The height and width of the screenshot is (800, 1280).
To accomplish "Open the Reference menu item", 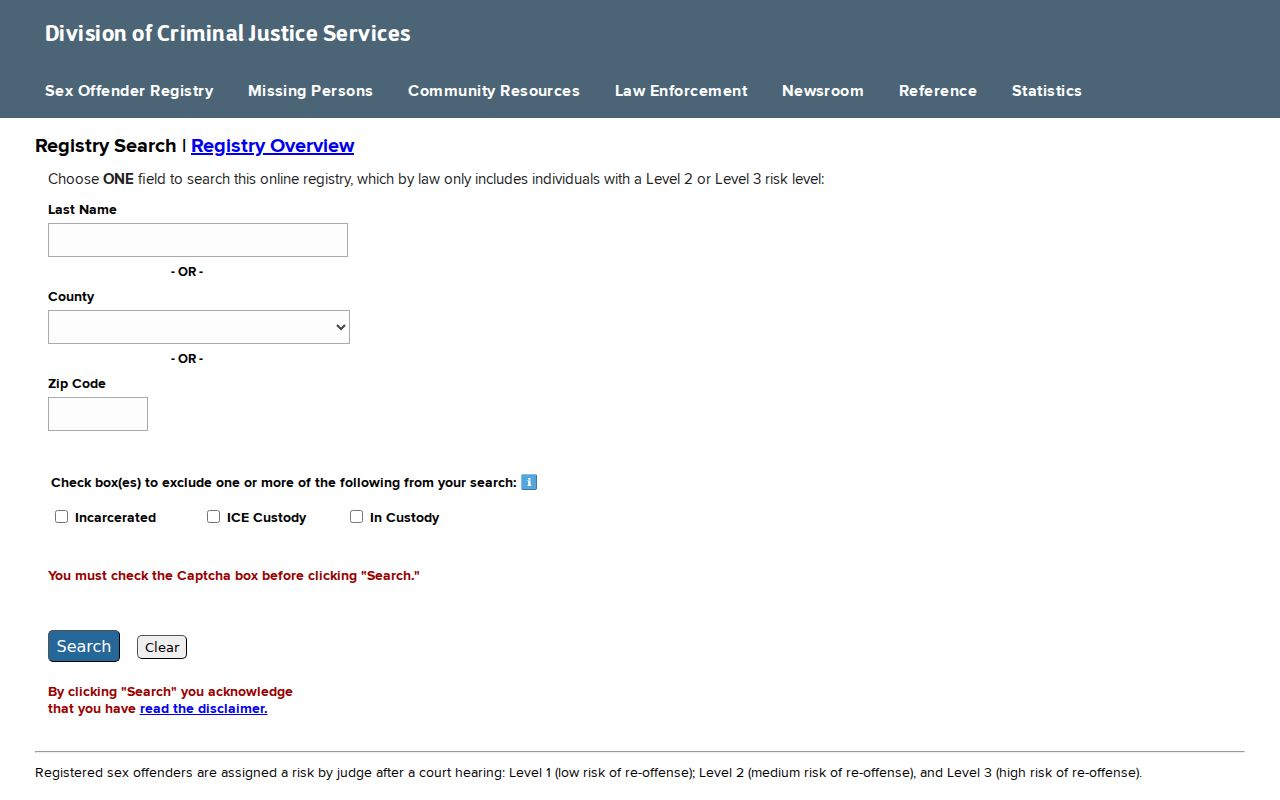I will [x=938, y=91].
